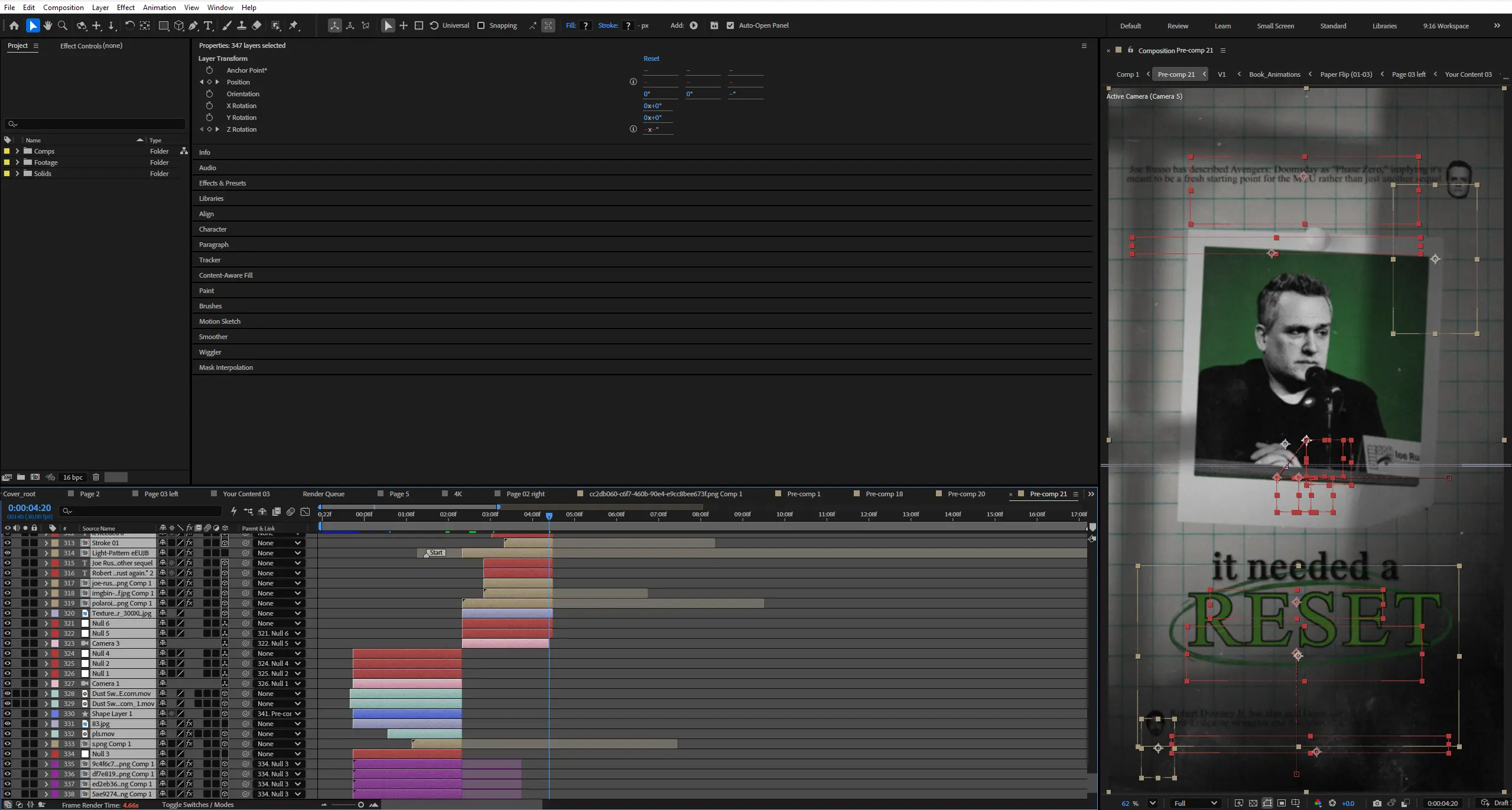Expand the Comps folder in Project panel
1512x810 pixels.
point(17,151)
